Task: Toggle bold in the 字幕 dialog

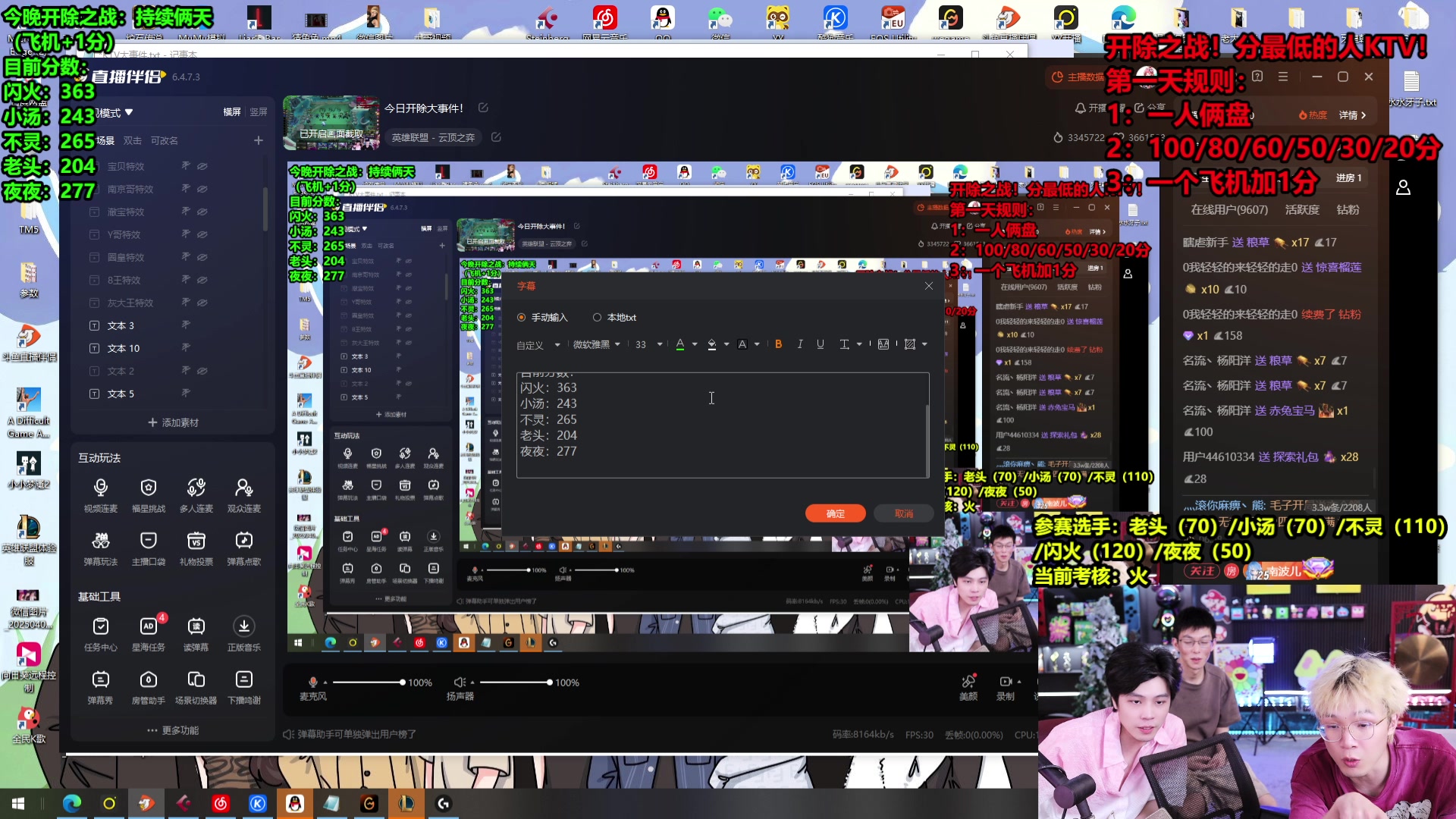Action: [778, 344]
